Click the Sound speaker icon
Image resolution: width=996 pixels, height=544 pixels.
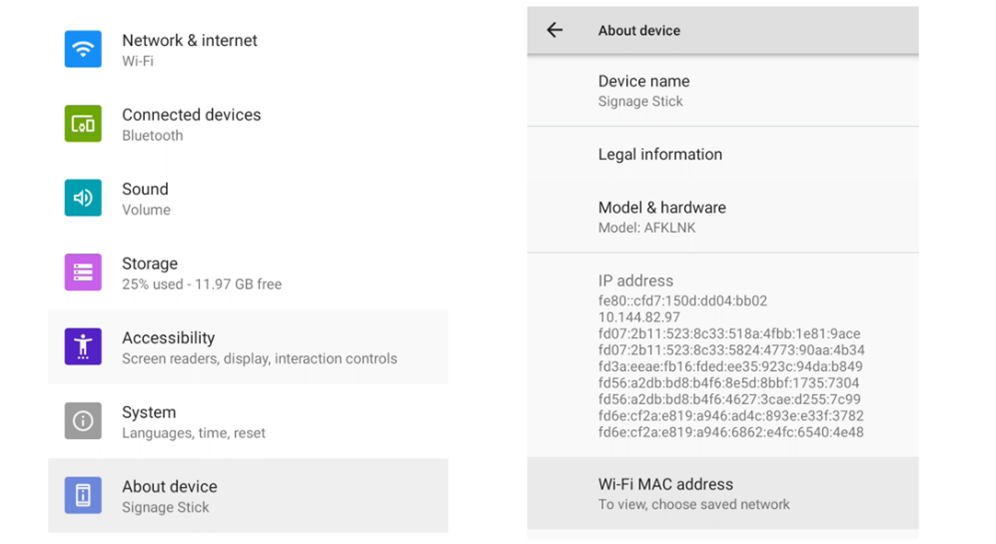coord(83,198)
